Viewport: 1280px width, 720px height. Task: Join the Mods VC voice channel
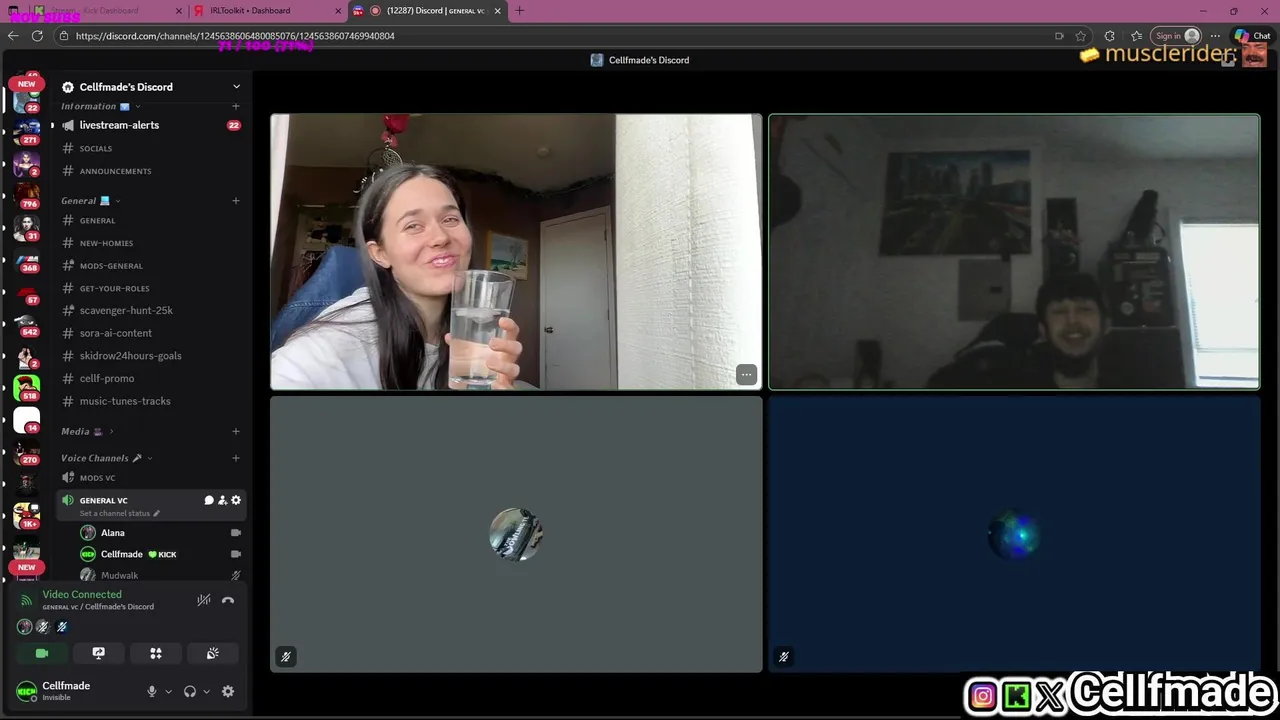[150, 478]
